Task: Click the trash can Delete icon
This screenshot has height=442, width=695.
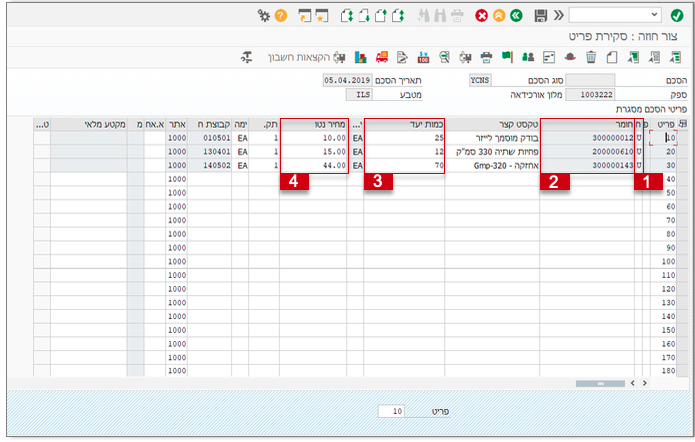Action: (591, 57)
